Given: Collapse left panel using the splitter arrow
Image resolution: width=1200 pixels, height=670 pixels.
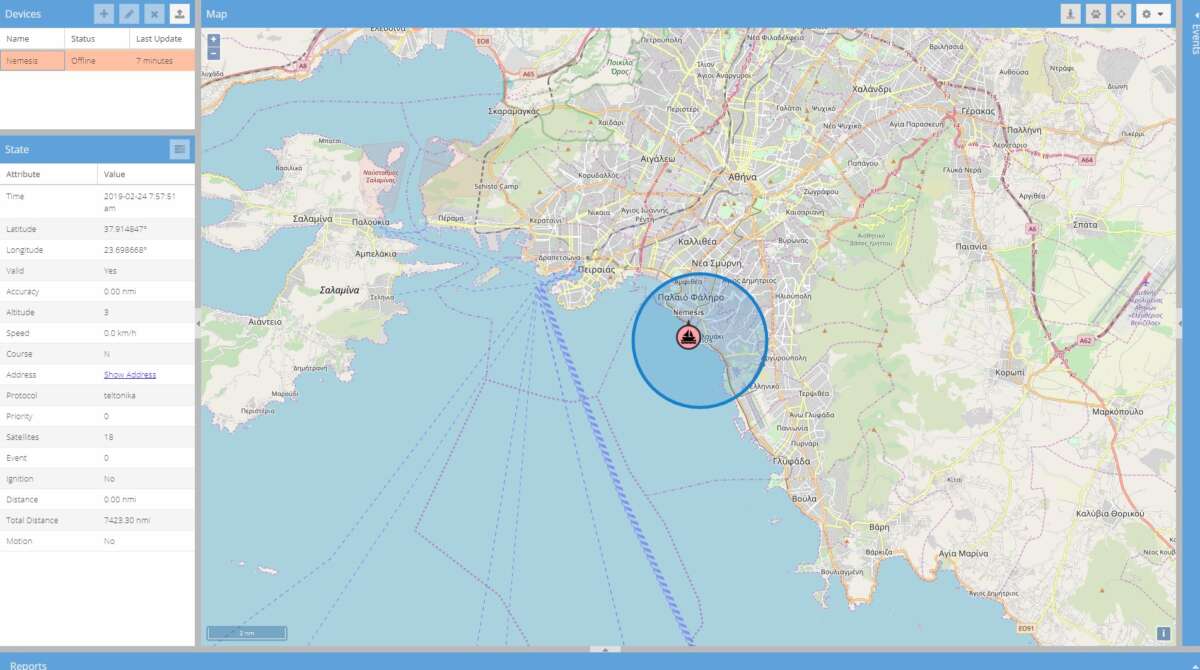Looking at the screenshot, I should point(198,324).
